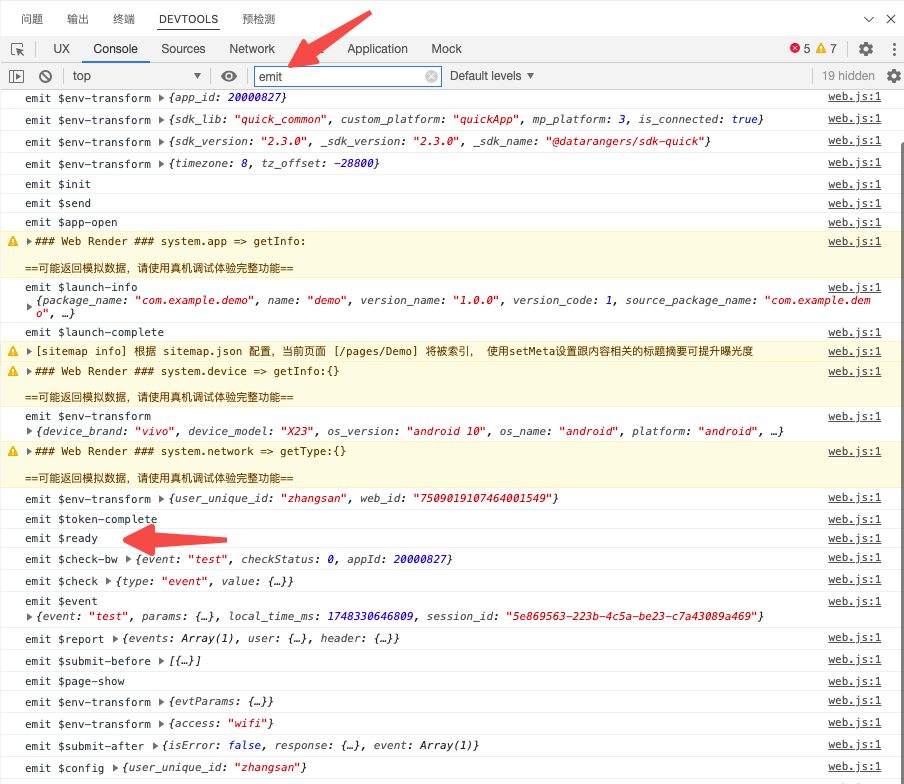Open web.js:1 link on the $app-open row
The image size is (904, 784).
point(854,223)
